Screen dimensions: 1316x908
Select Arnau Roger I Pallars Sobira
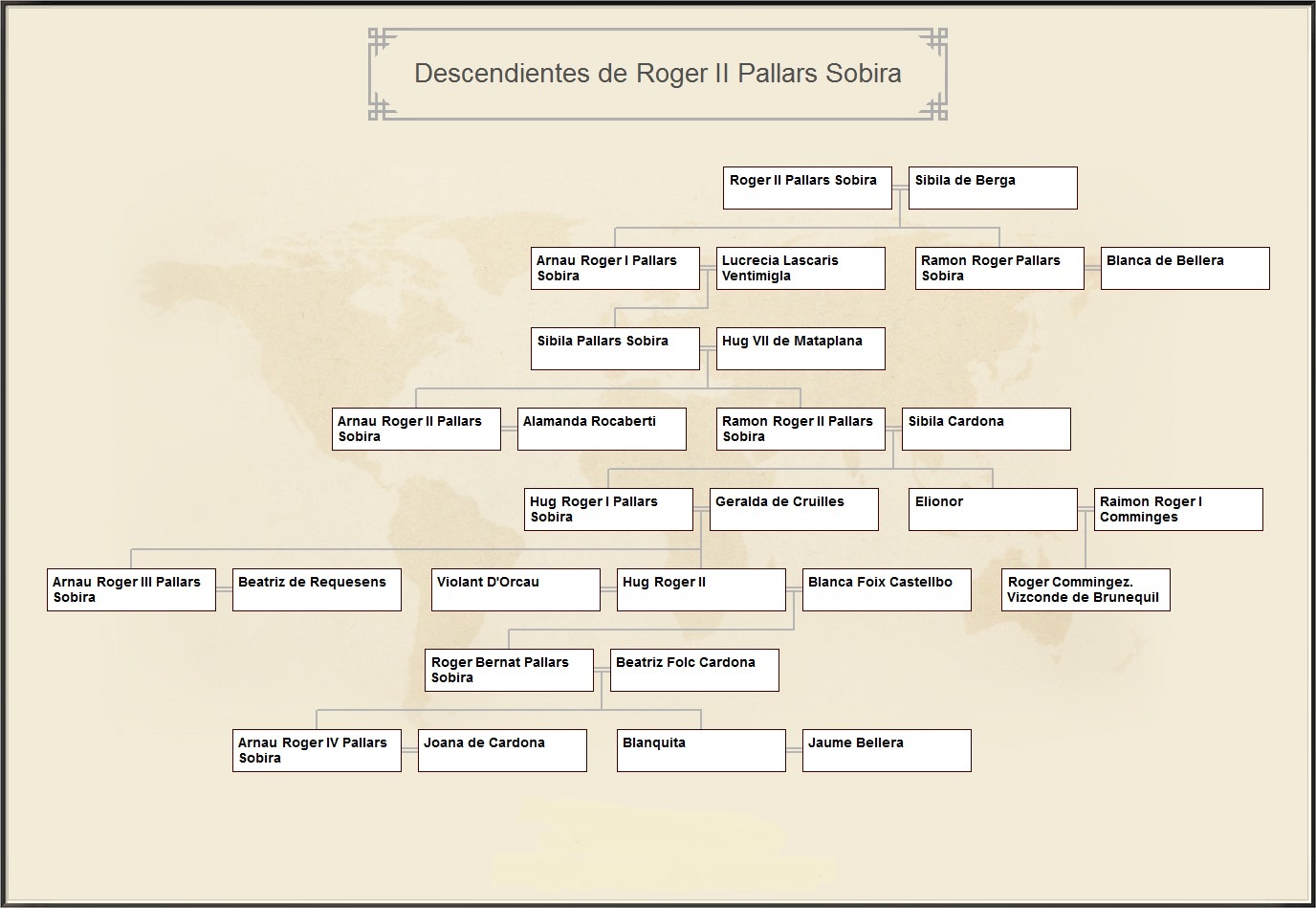point(614,268)
